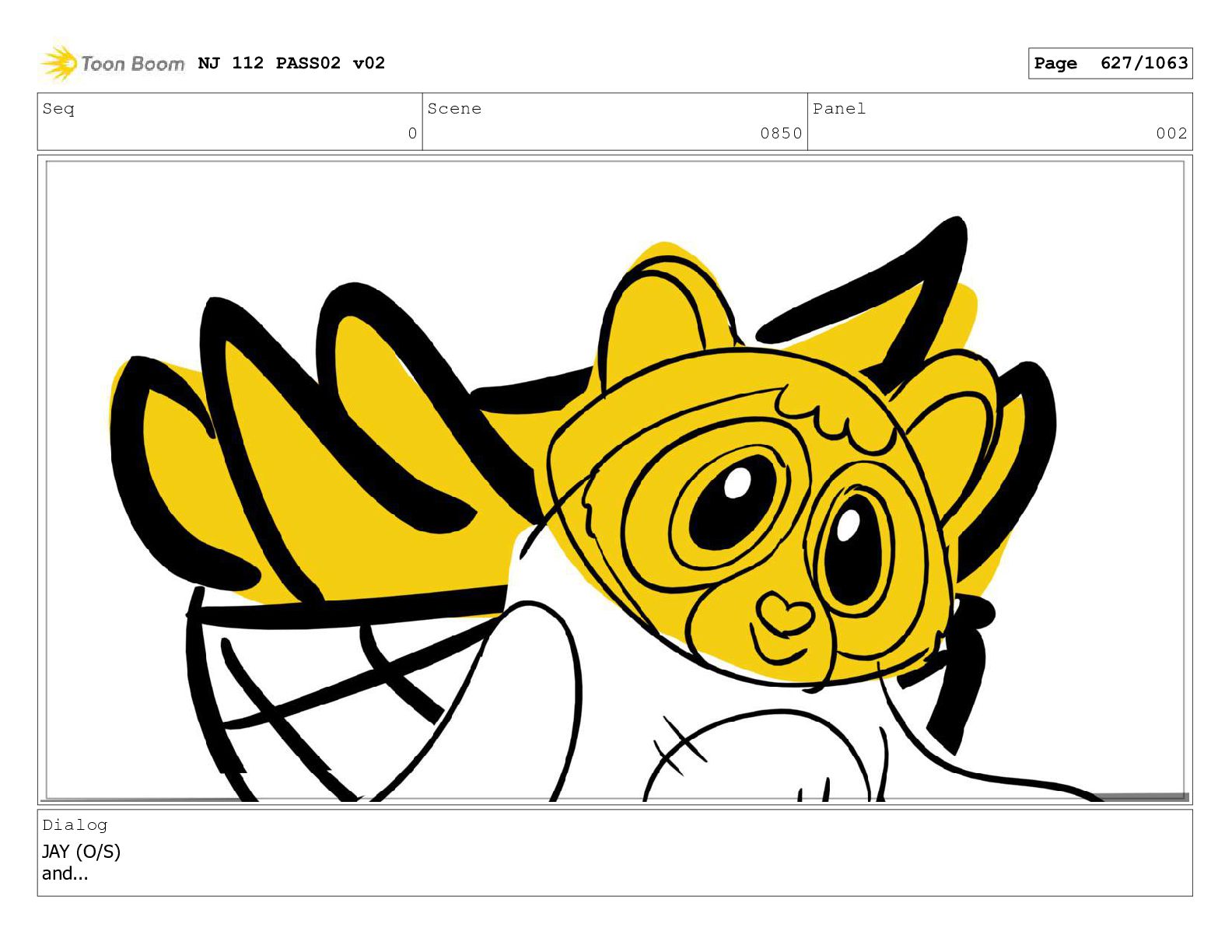Click the page number '627/1063' box
1232x952 pixels.
[x=1110, y=63]
